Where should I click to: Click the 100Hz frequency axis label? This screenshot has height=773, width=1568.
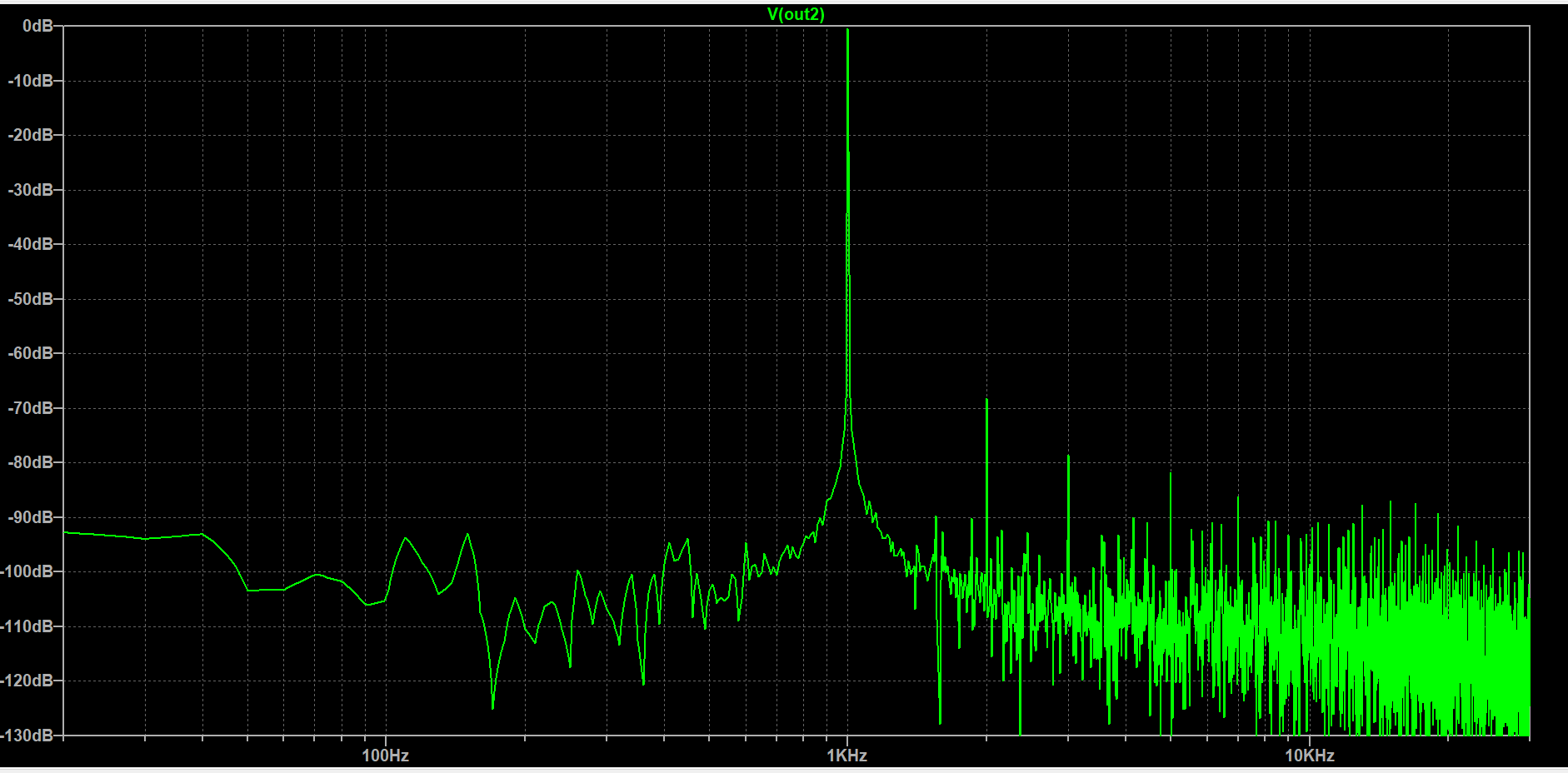click(x=385, y=756)
